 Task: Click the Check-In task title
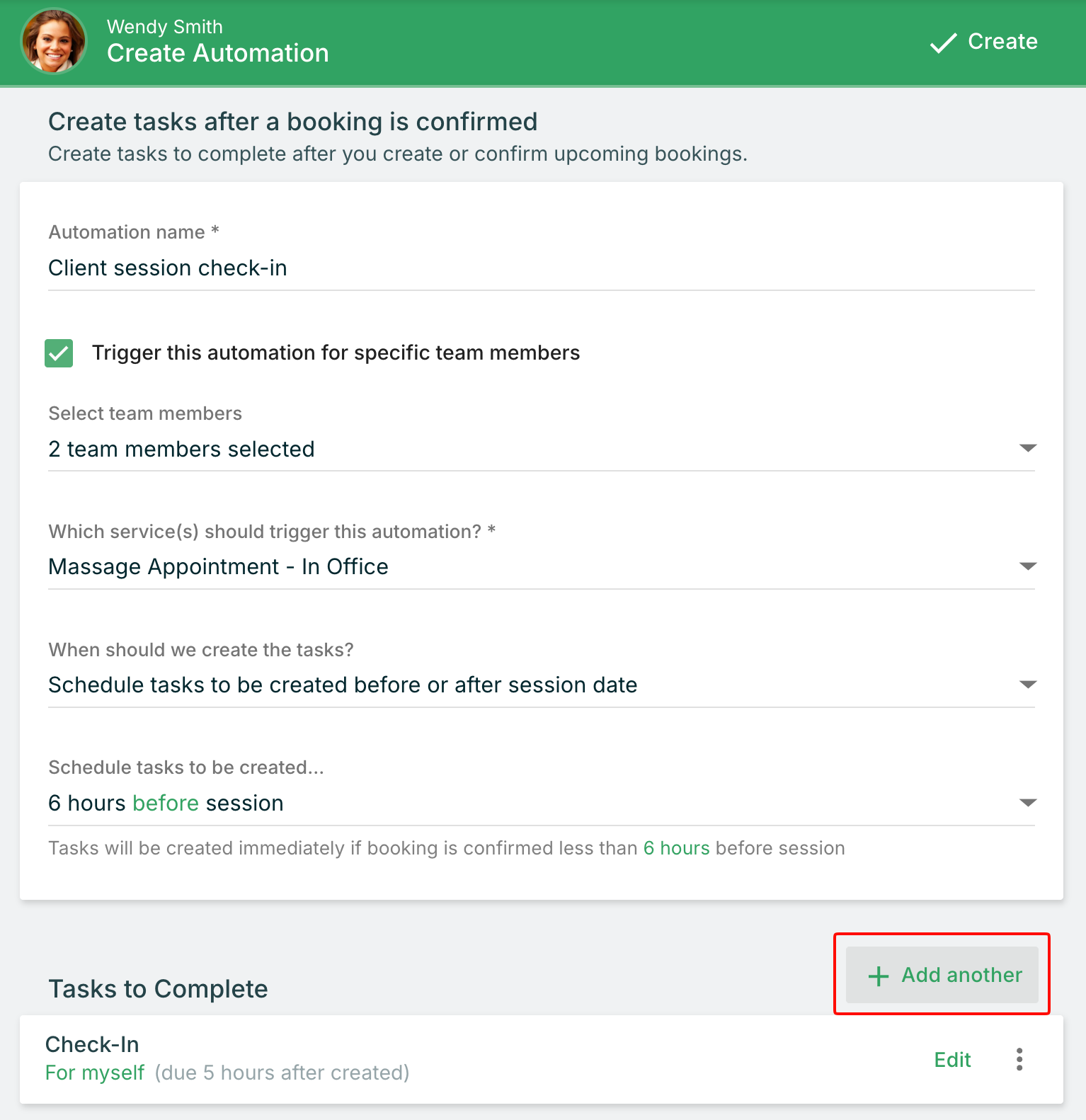(92, 1044)
